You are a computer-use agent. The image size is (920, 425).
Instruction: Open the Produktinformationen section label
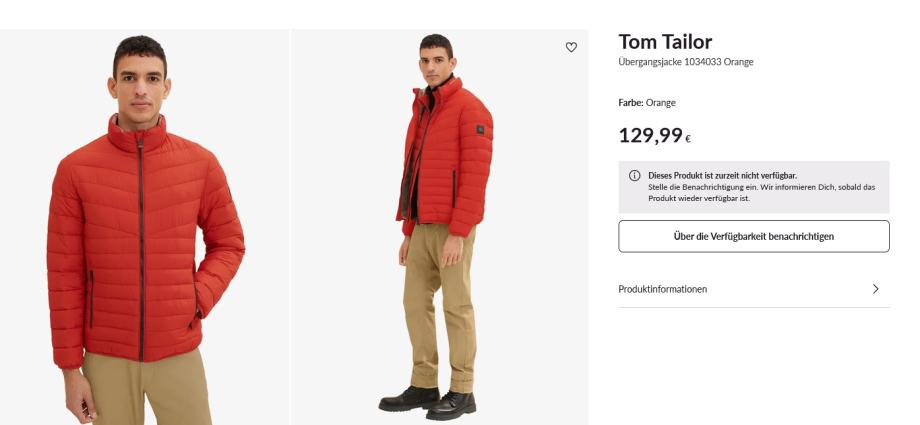663,289
